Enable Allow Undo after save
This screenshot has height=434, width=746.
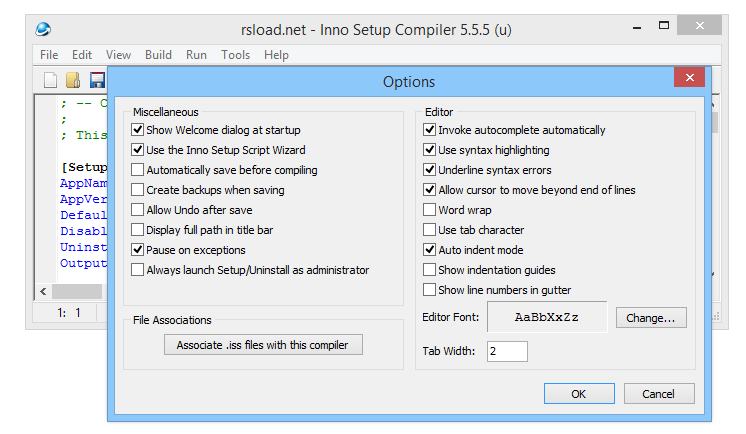pos(137,210)
